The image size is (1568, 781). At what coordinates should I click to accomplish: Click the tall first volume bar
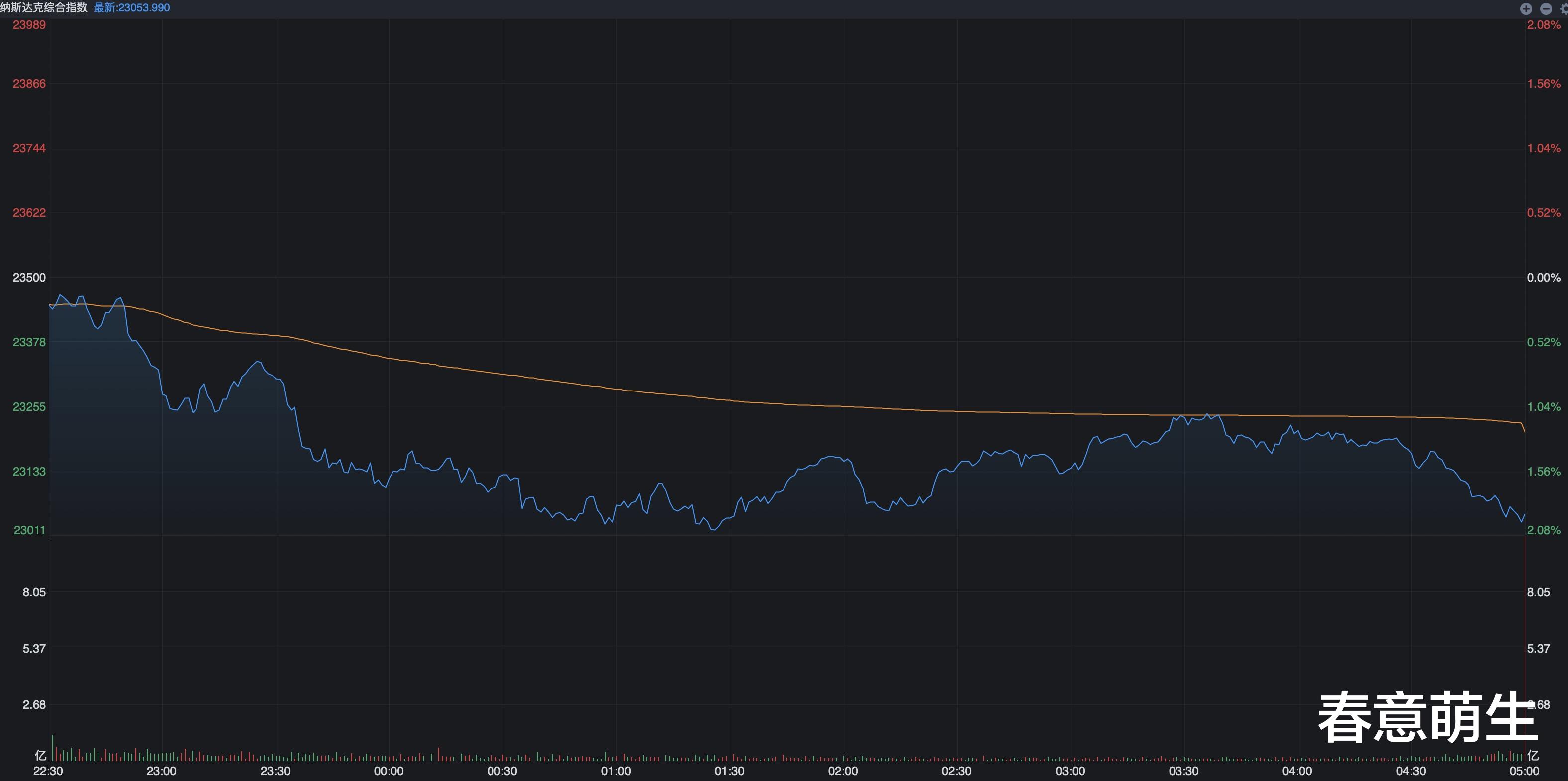pyautogui.click(x=52, y=749)
